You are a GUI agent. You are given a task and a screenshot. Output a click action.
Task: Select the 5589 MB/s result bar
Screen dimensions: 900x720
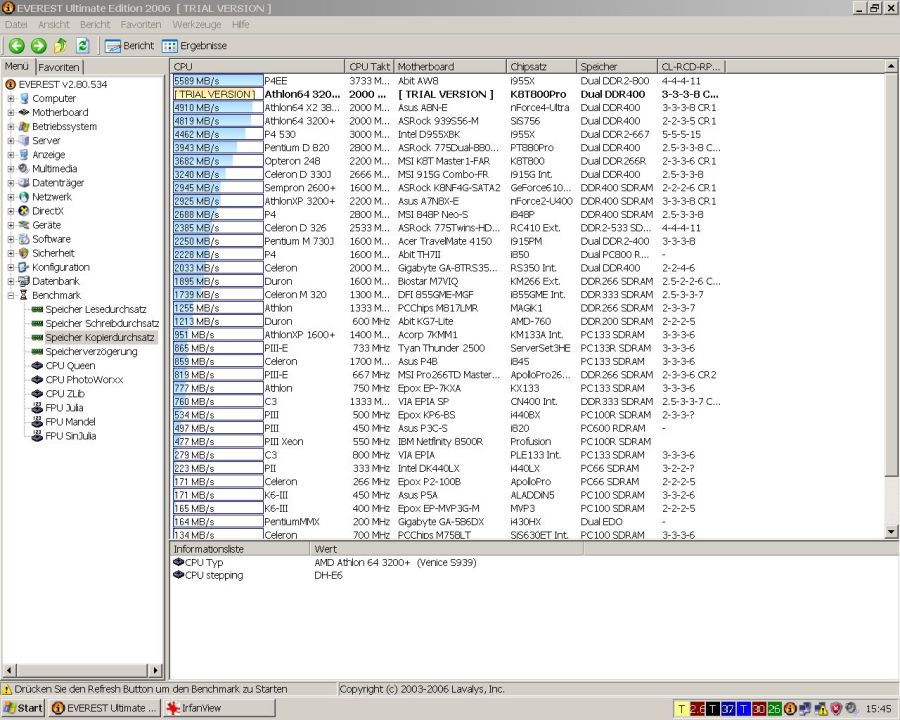click(218, 81)
